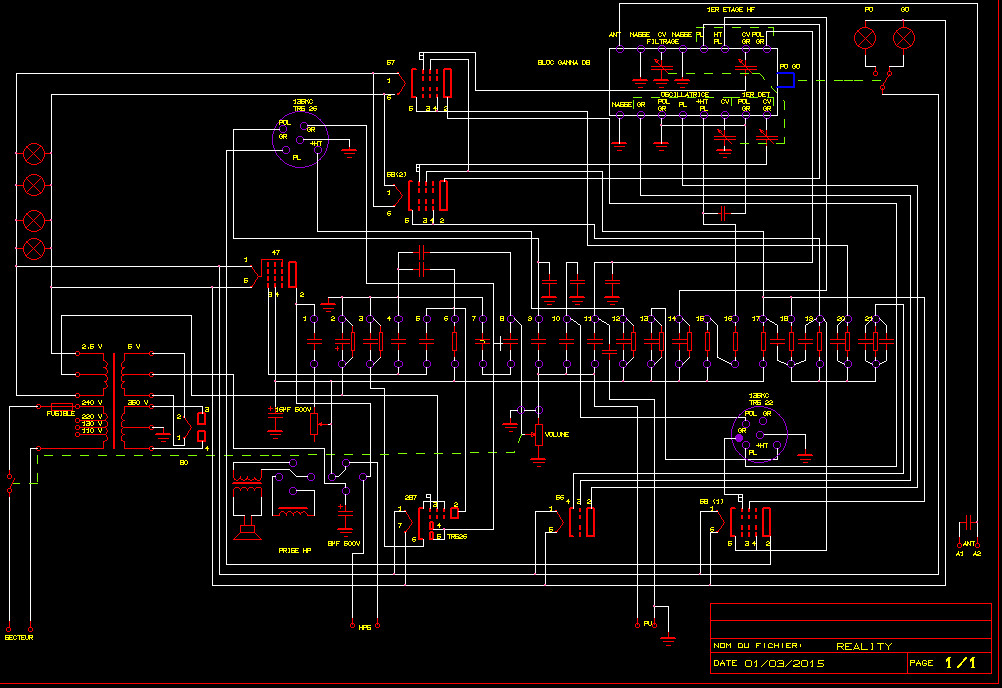Click the PAGE 1/1 title block cell
Screen dimensions: 1002x688
tap(944, 662)
